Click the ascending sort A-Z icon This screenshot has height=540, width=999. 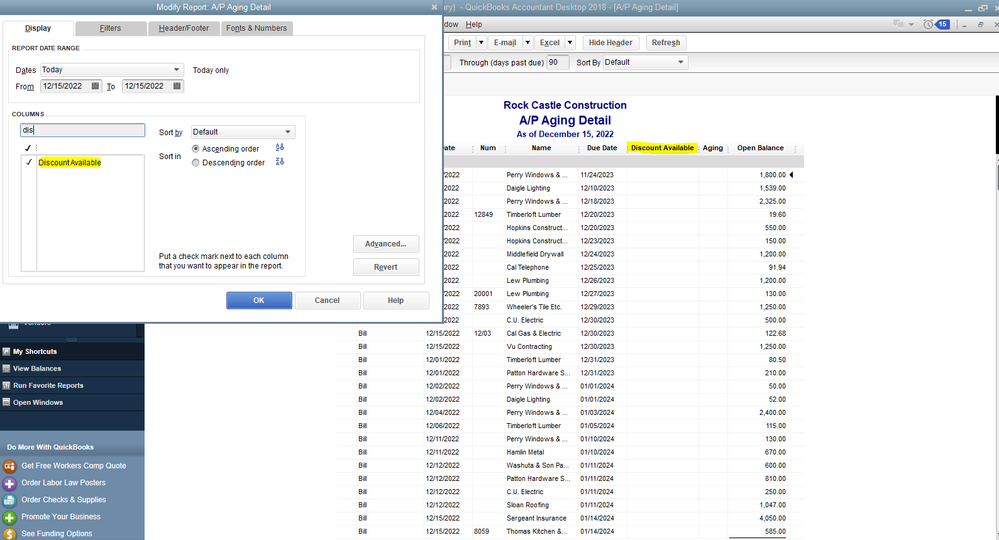280,147
